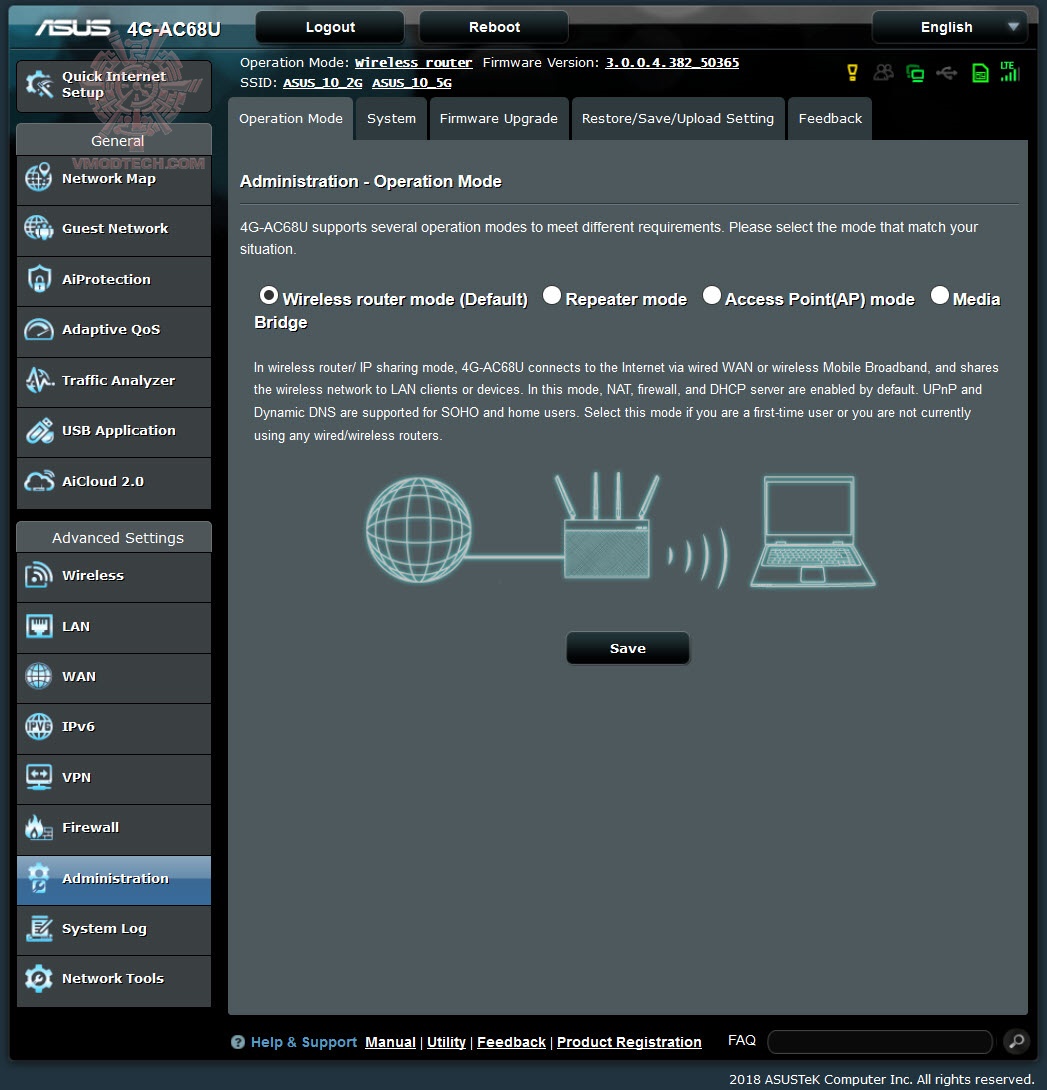Click the yellow lightbulb status icon
The height and width of the screenshot is (1090, 1047).
[852, 72]
